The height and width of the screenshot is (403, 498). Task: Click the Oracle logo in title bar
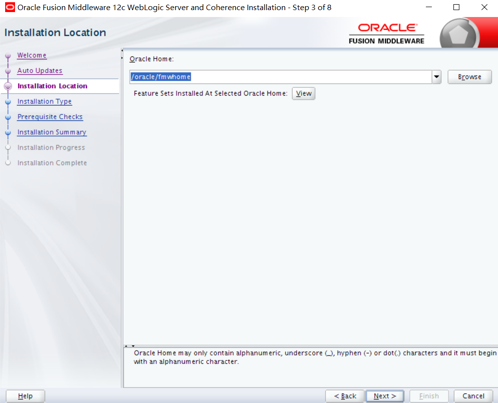[10, 7]
